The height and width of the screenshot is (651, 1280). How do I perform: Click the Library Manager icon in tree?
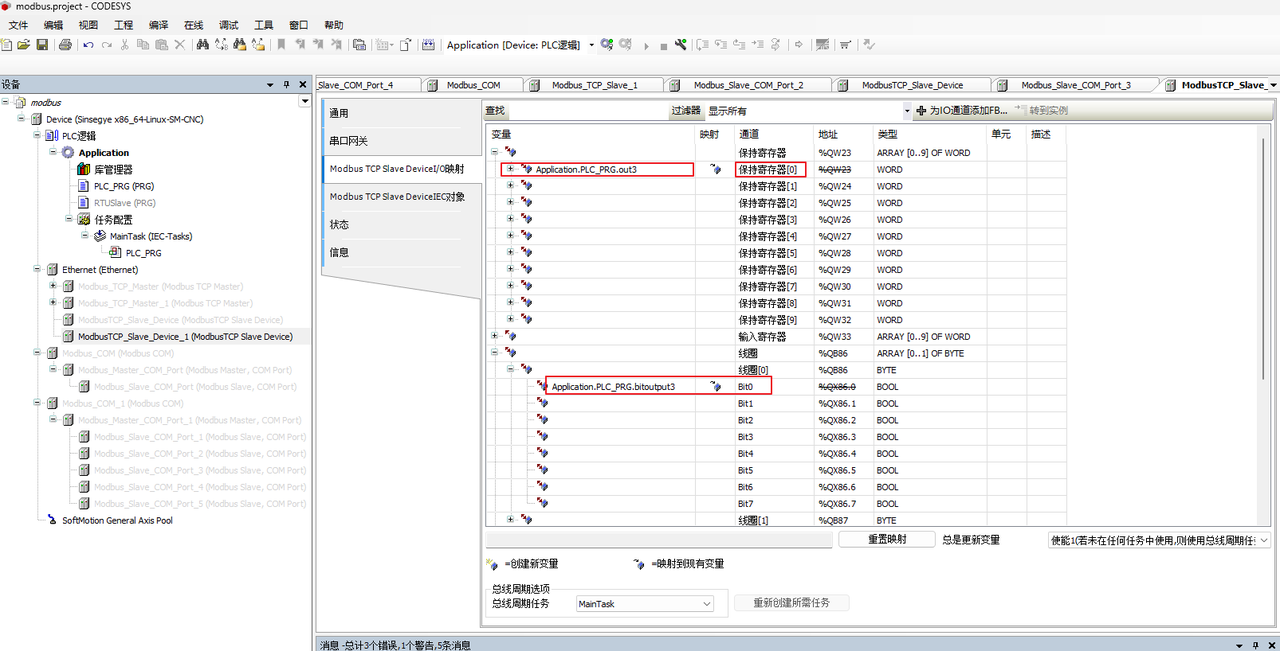85,170
